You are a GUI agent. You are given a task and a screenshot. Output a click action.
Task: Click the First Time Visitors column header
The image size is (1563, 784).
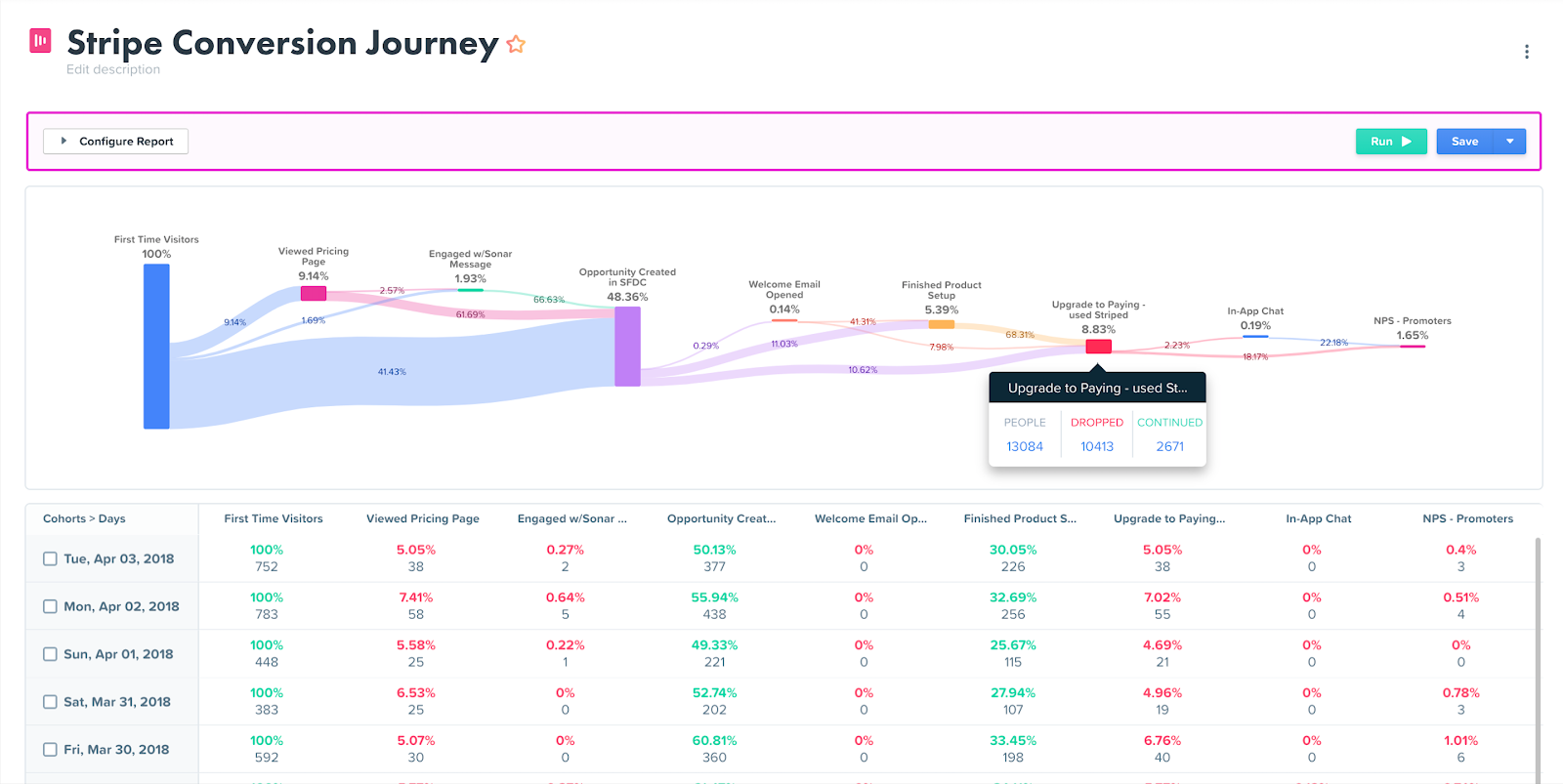pyautogui.click(x=274, y=518)
